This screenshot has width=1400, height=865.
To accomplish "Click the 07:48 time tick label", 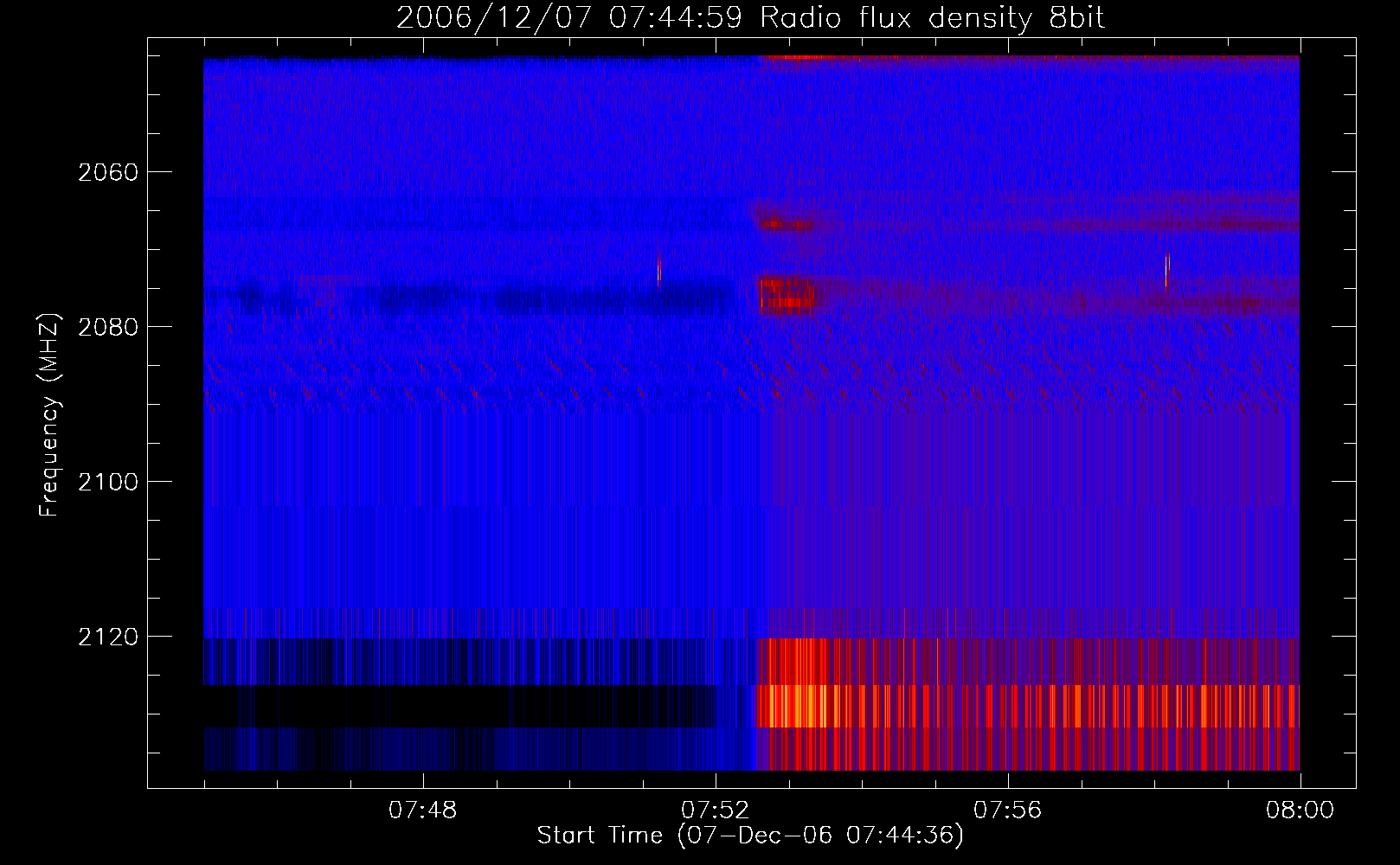I will (423, 811).
